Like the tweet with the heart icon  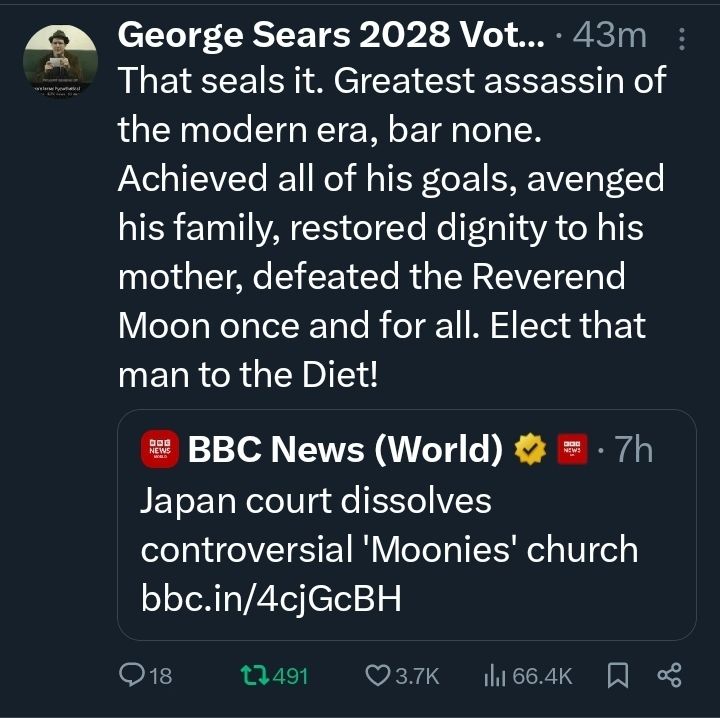click(x=377, y=676)
